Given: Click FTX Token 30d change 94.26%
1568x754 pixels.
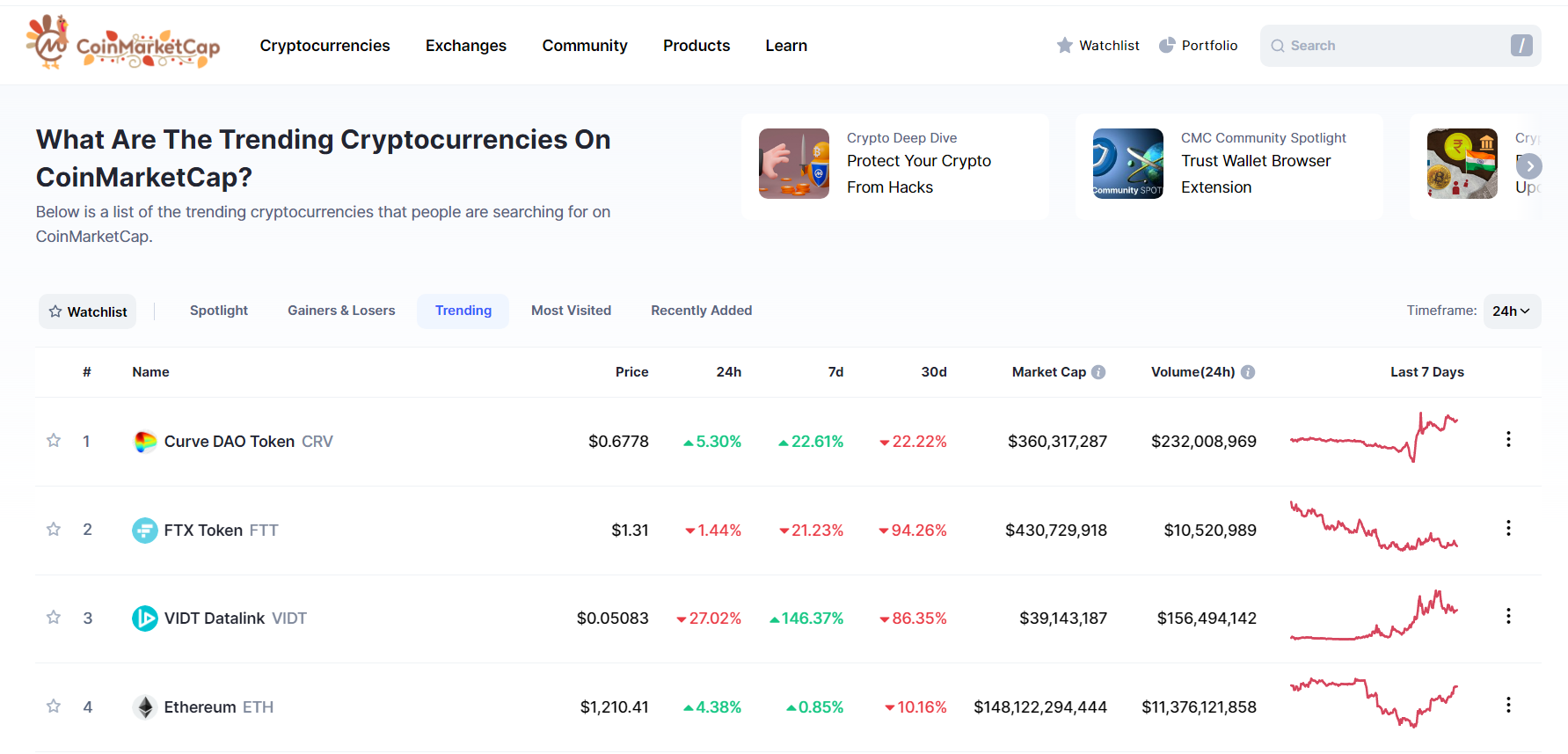Looking at the screenshot, I should (x=913, y=531).
